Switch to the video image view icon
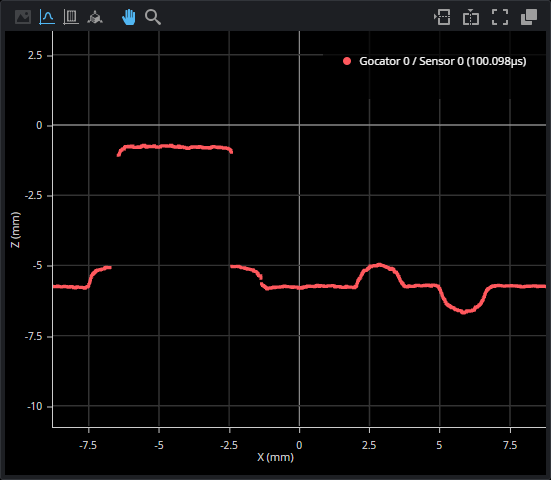This screenshot has height=480, width=551. [23, 17]
